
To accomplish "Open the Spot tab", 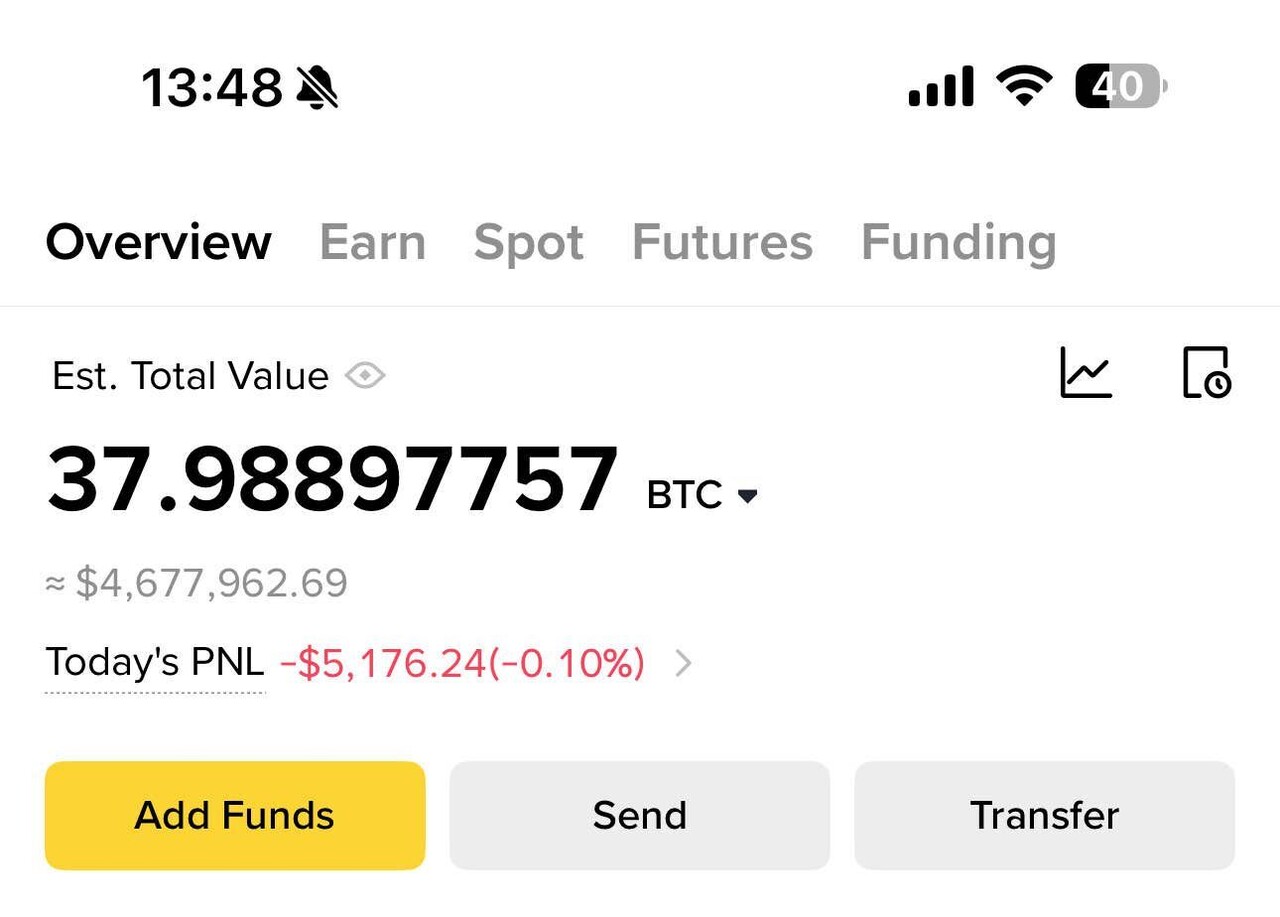I will coord(528,243).
